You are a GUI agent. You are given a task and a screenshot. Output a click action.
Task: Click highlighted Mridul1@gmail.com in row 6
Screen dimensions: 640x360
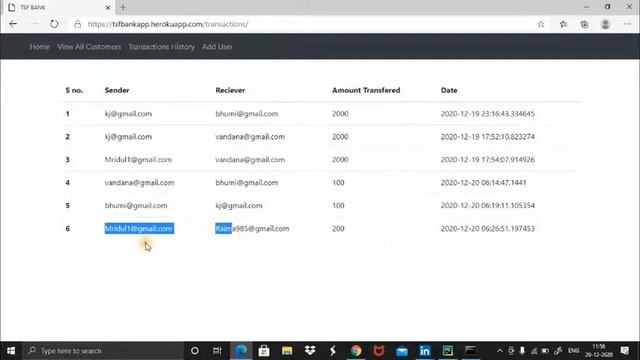tap(139, 229)
